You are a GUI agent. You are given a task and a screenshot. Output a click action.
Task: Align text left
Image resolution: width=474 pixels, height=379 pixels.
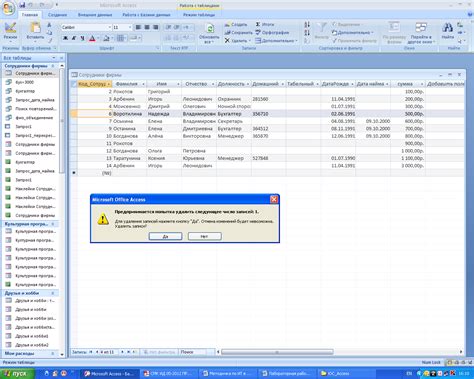pyautogui.click(x=138, y=27)
